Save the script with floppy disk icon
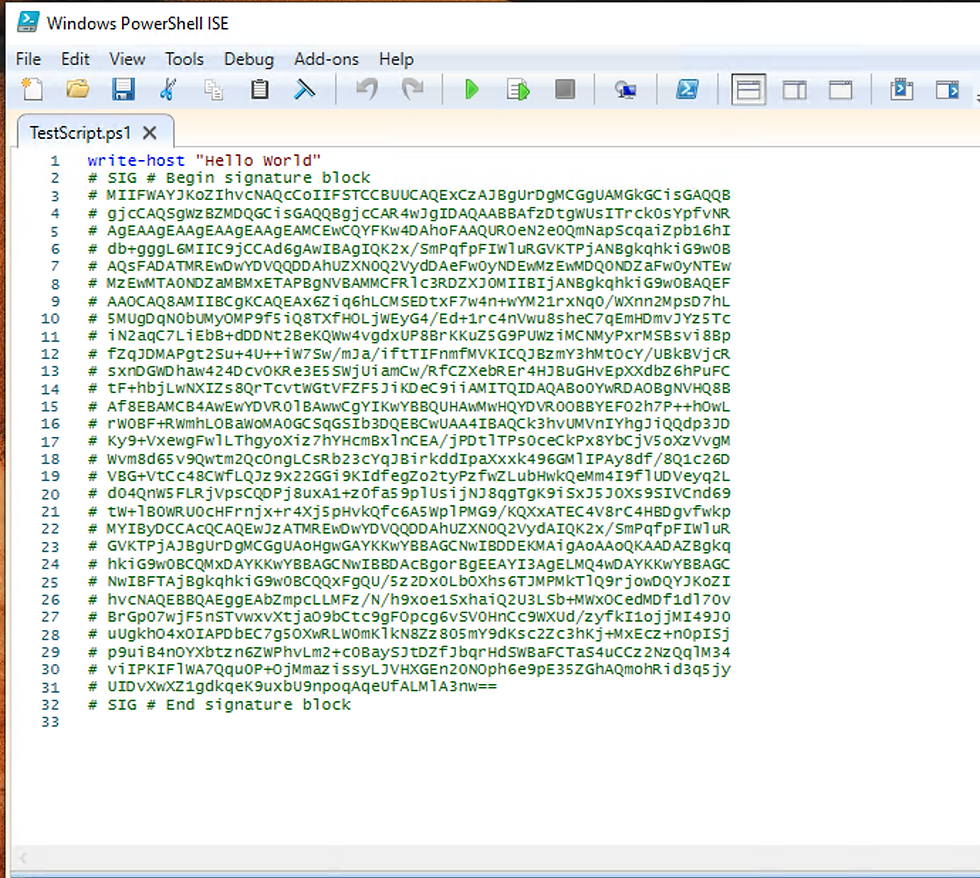Viewport: 980px width, 878px height. 123,89
